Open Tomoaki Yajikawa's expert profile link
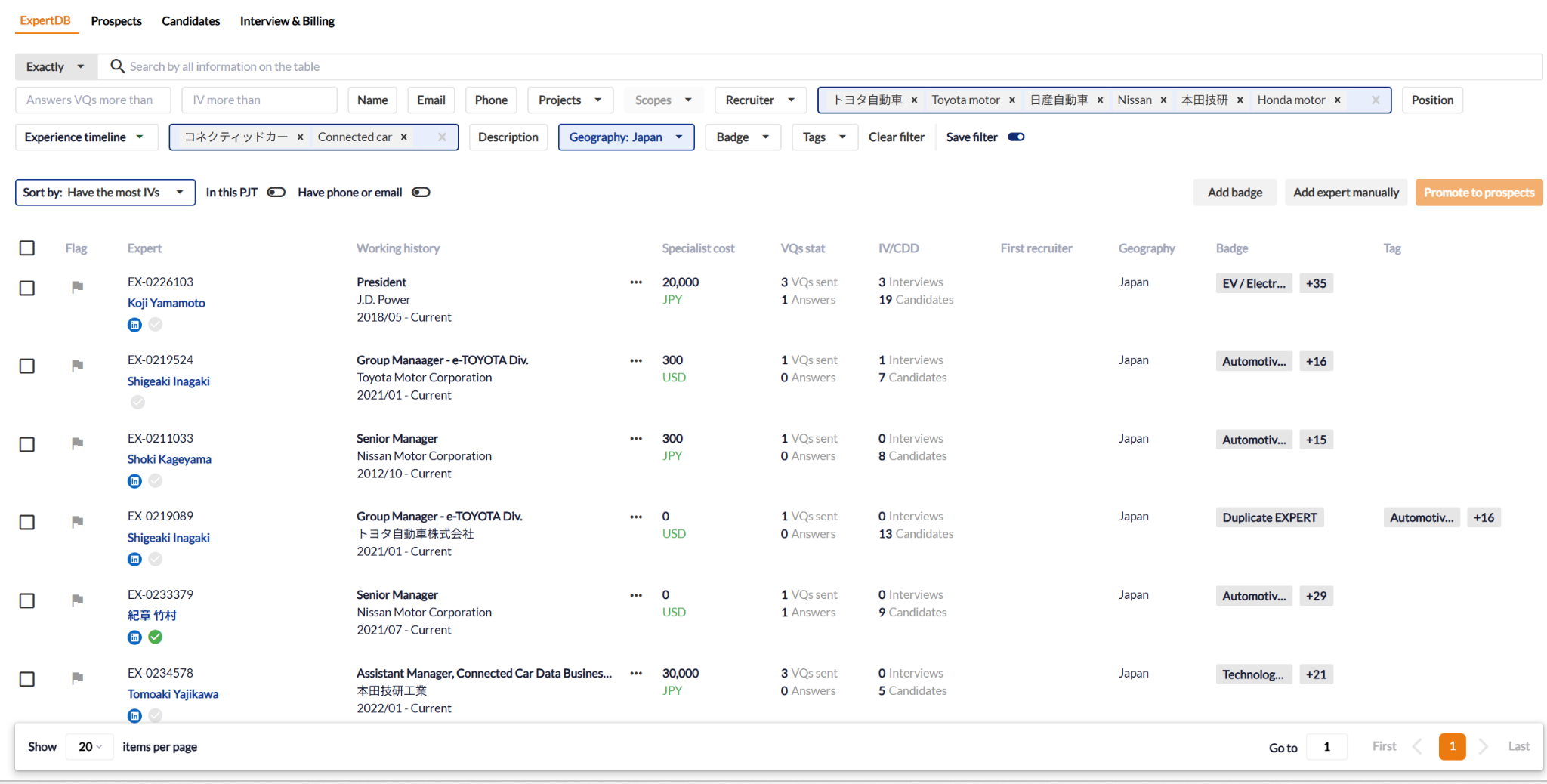The width and height of the screenshot is (1547, 784). 173,694
